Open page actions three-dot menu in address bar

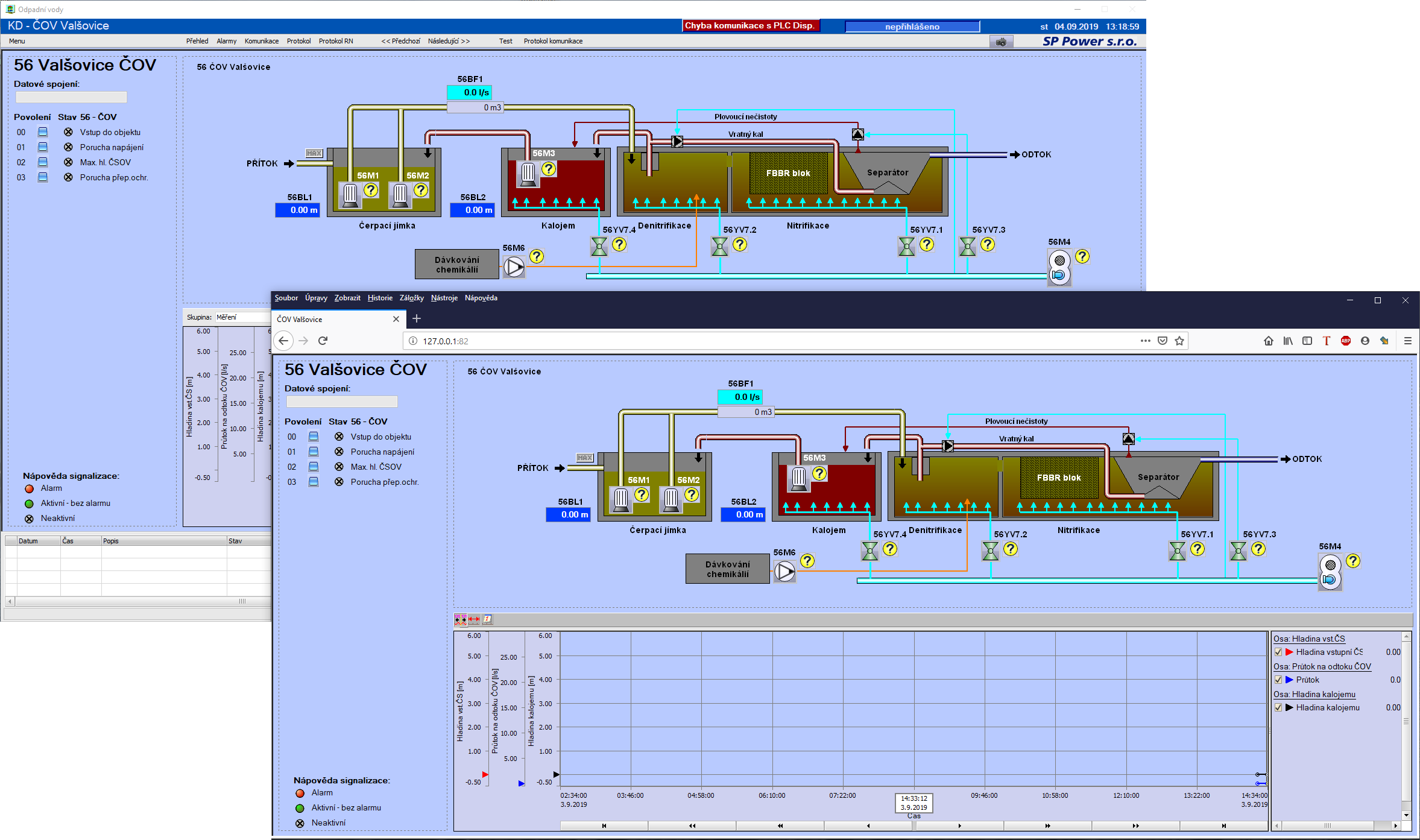click(1145, 341)
